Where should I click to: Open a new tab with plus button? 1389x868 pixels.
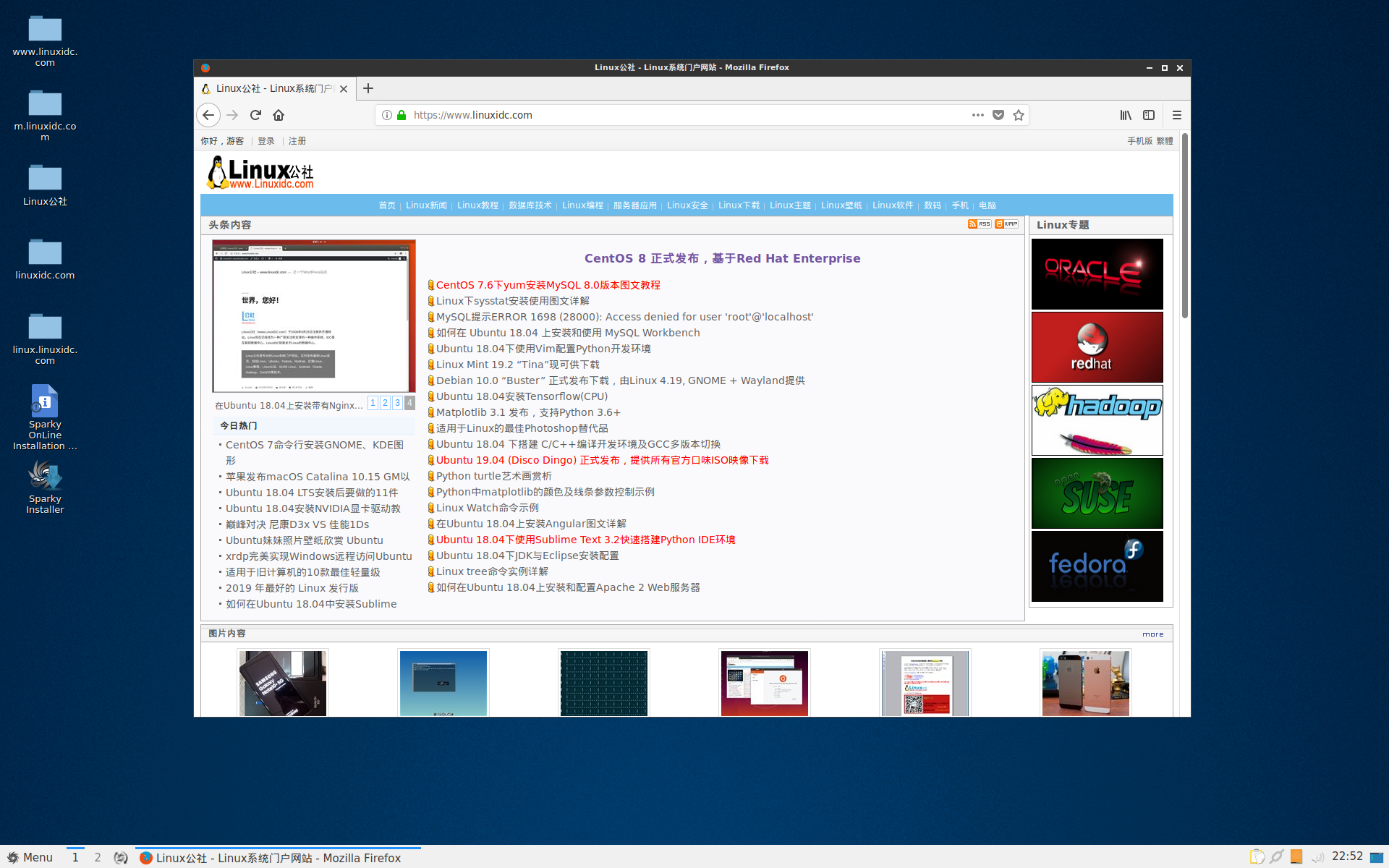(x=368, y=88)
